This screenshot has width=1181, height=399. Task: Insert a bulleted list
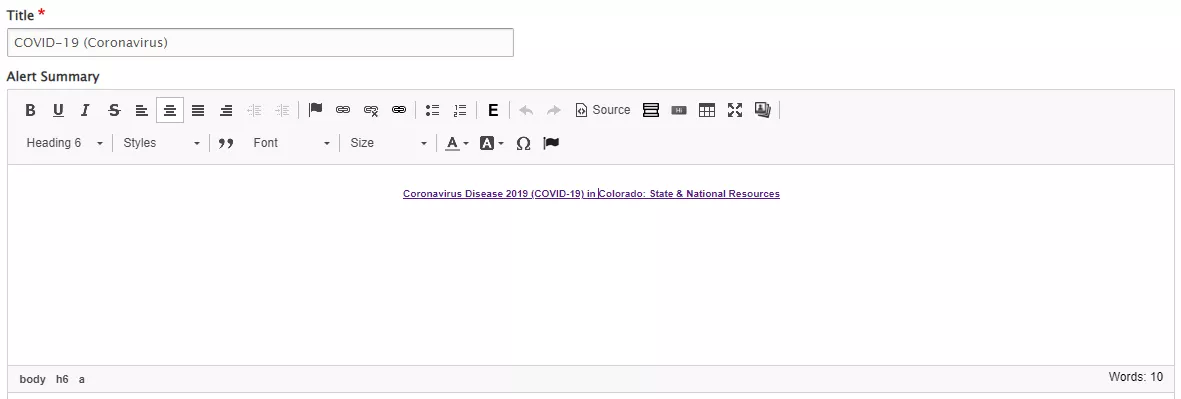pyautogui.click(x=432, y=110)
